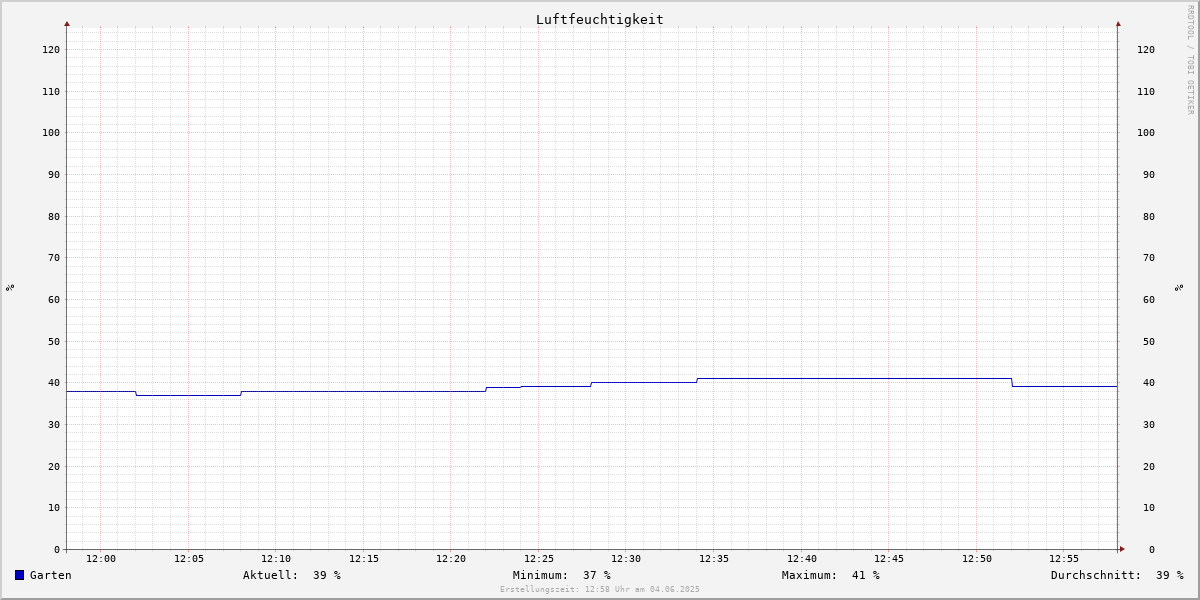The image size is (1200, 600).
Task: Click the 12:45 time axis label
Action: click(x=889, y=559)
